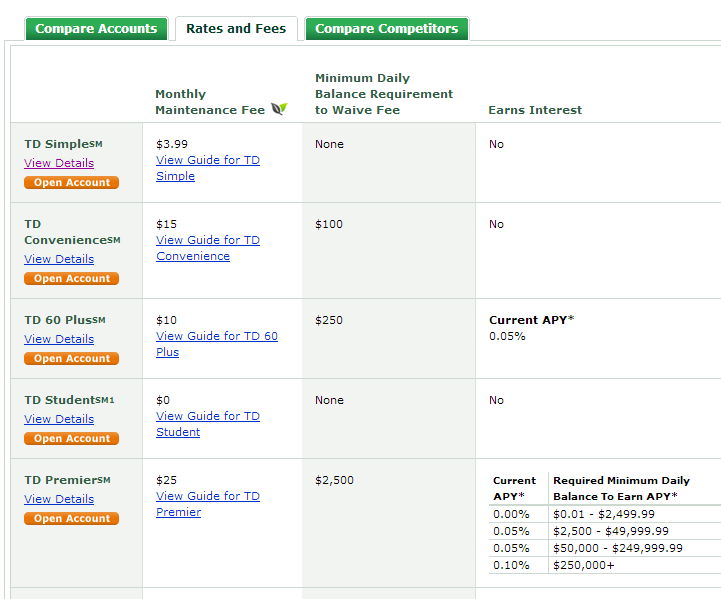Click Open Account for TD Premier
The image size is (721, 599).
pyautogui.click(x=71, y=519)
